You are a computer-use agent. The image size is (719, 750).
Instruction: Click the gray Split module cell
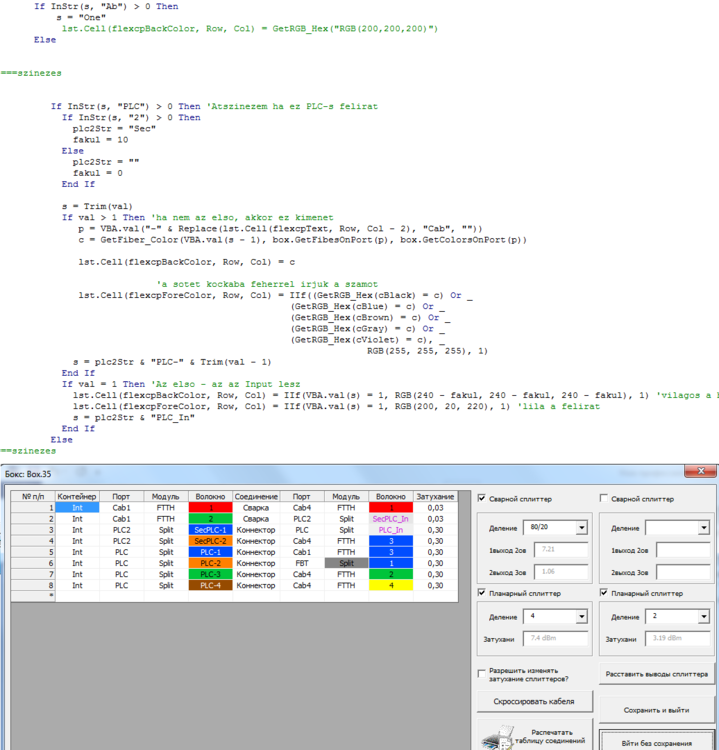[345, 563]
